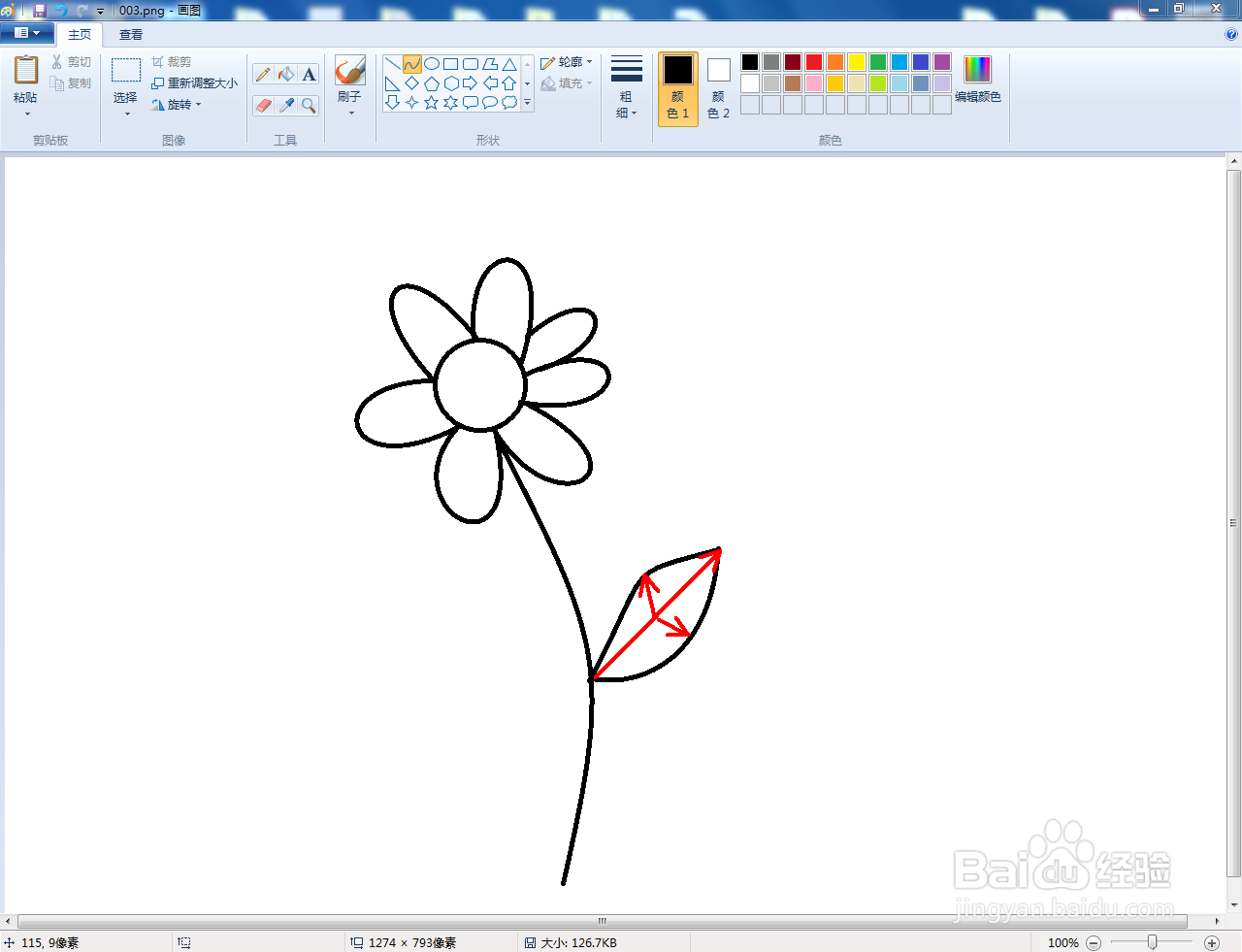The width and height of the screenshot is (1242, 952).
Task: Click the rectangular Select (选择) icon
Action: tap(126, 71)
